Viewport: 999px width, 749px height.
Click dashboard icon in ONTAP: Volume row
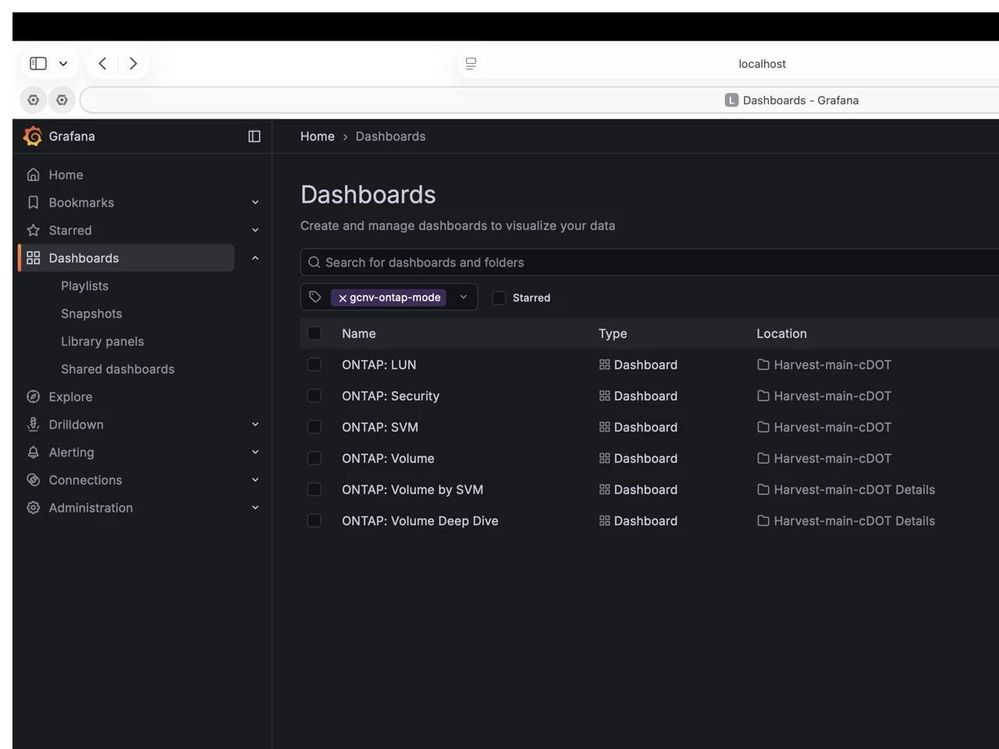[605, 458]
